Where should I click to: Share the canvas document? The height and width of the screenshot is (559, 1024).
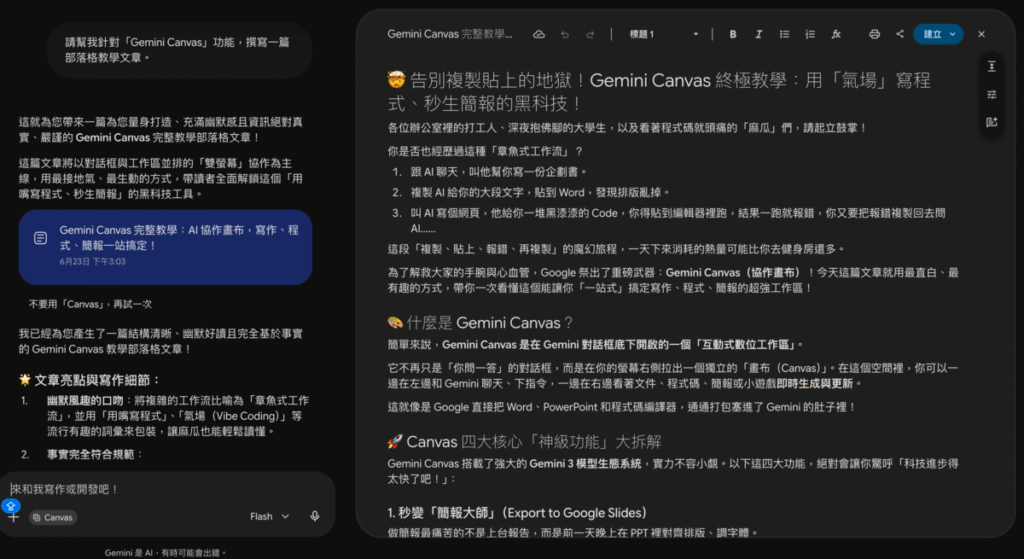(900, 35)
